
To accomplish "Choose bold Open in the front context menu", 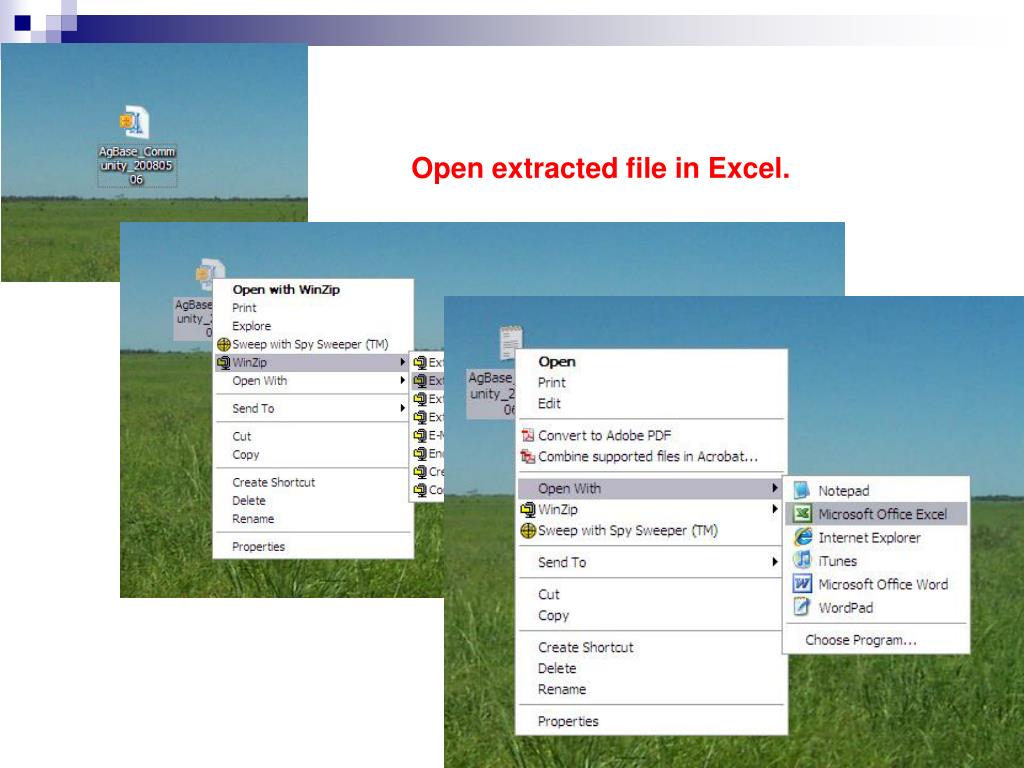I will click(x=557, y=362).
